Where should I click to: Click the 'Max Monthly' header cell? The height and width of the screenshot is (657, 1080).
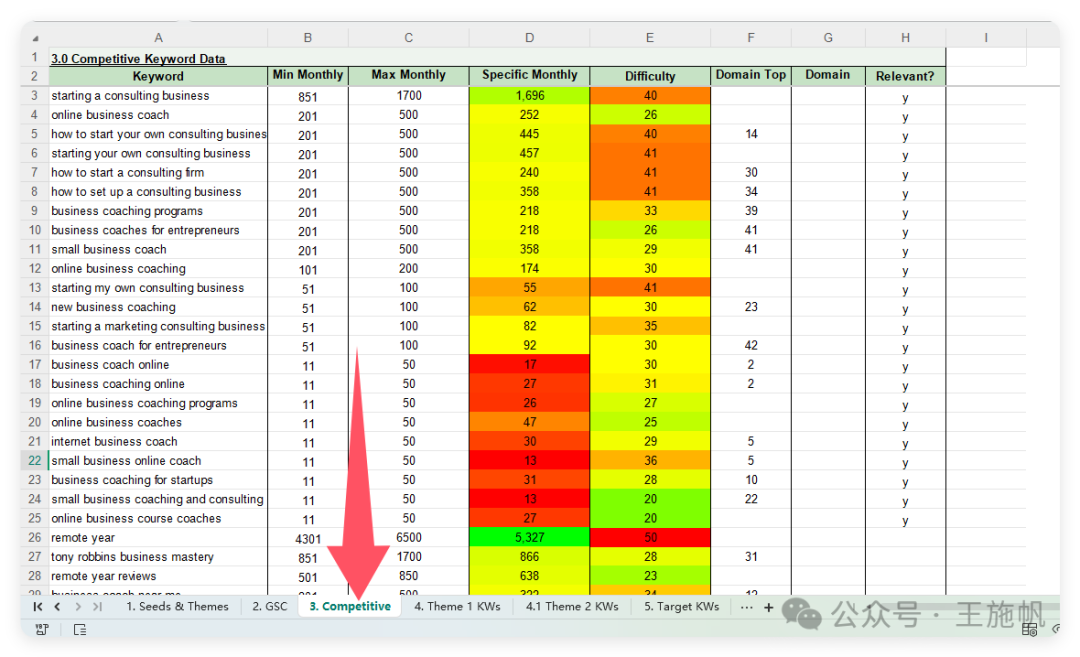tap(408, 75)
